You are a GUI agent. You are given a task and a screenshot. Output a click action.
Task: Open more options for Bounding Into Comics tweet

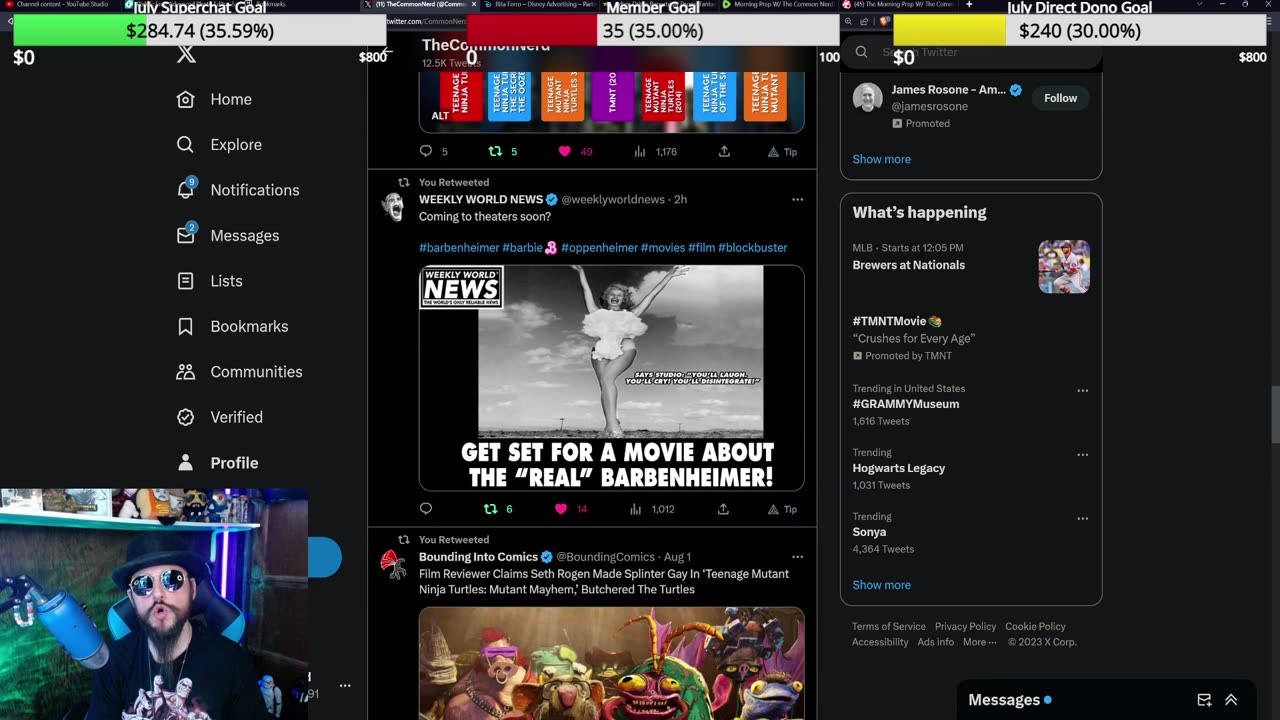(x=797, y=557)
